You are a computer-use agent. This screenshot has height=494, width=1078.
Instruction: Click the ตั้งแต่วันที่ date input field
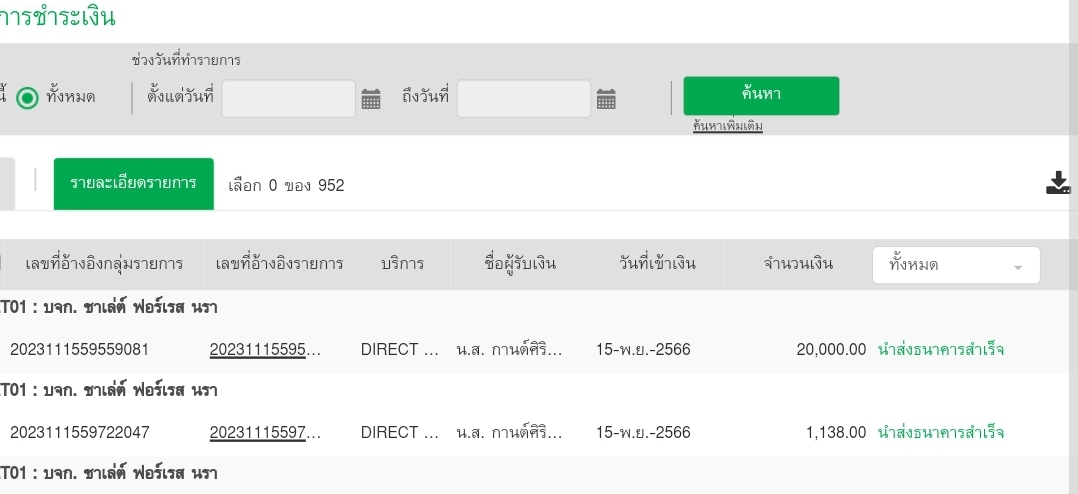[288, 99]
